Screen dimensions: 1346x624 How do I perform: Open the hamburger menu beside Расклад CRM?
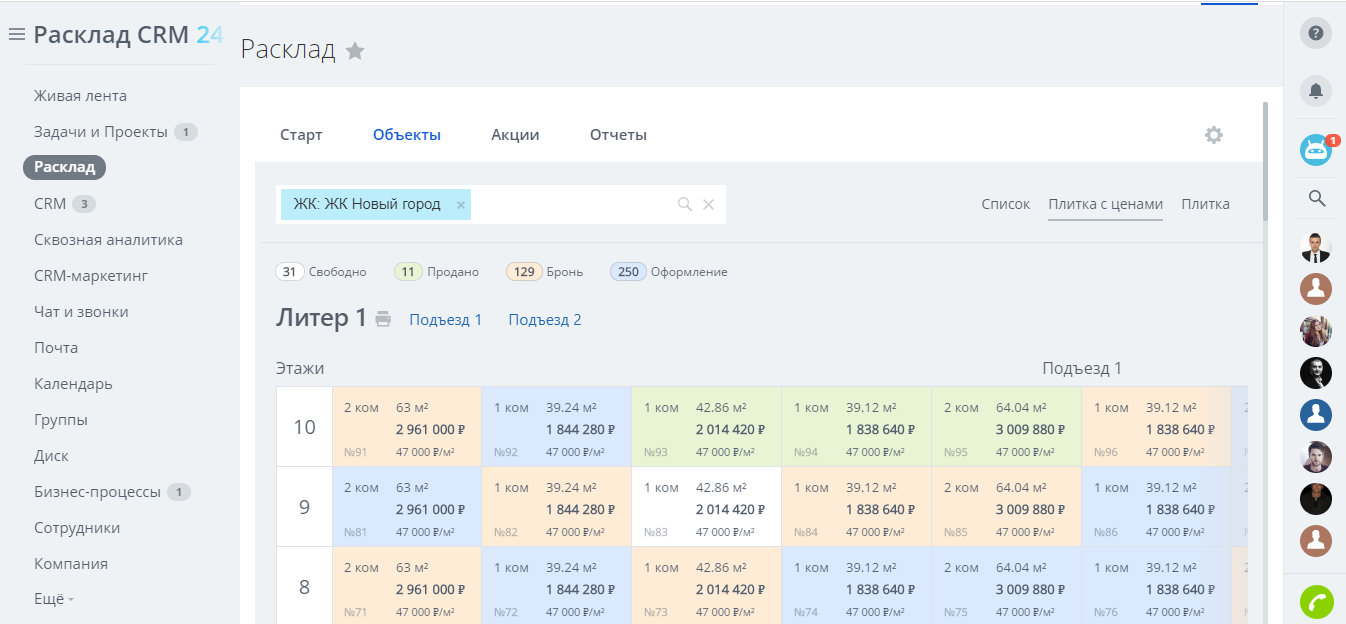[x=16, y=35]
